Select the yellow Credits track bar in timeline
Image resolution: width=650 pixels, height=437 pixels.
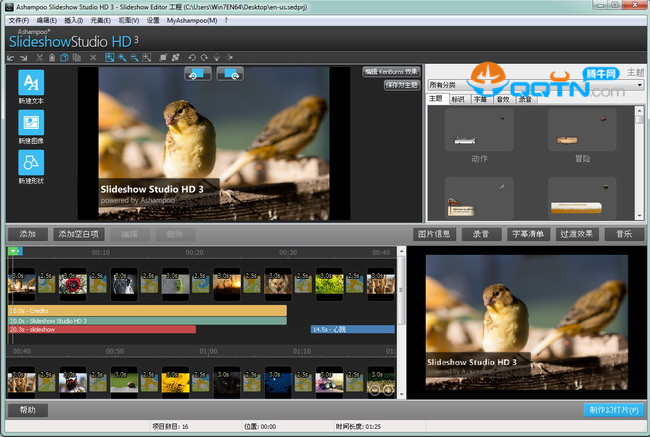pos(147,311)
